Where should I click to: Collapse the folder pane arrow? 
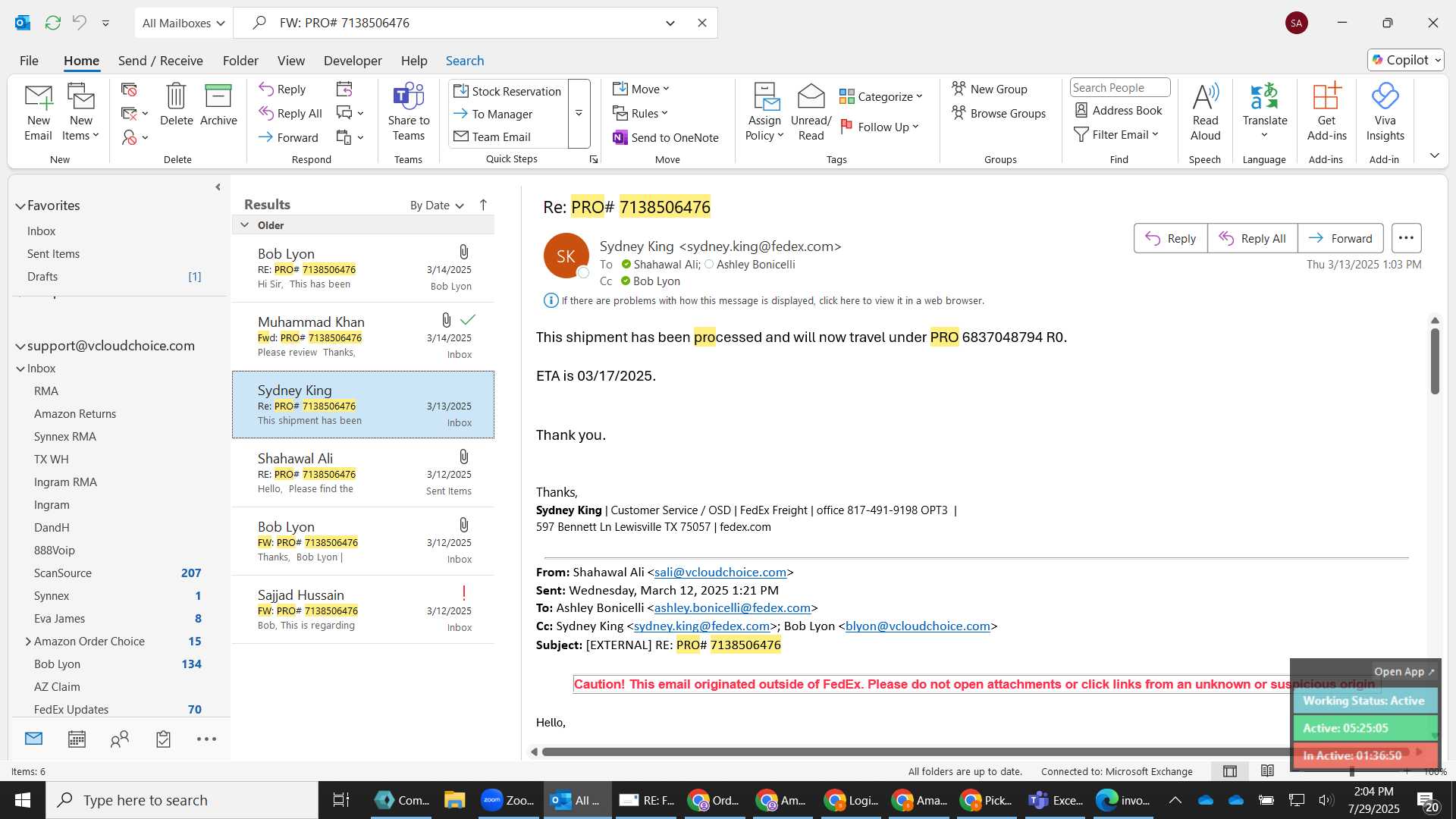click(218, 187)
